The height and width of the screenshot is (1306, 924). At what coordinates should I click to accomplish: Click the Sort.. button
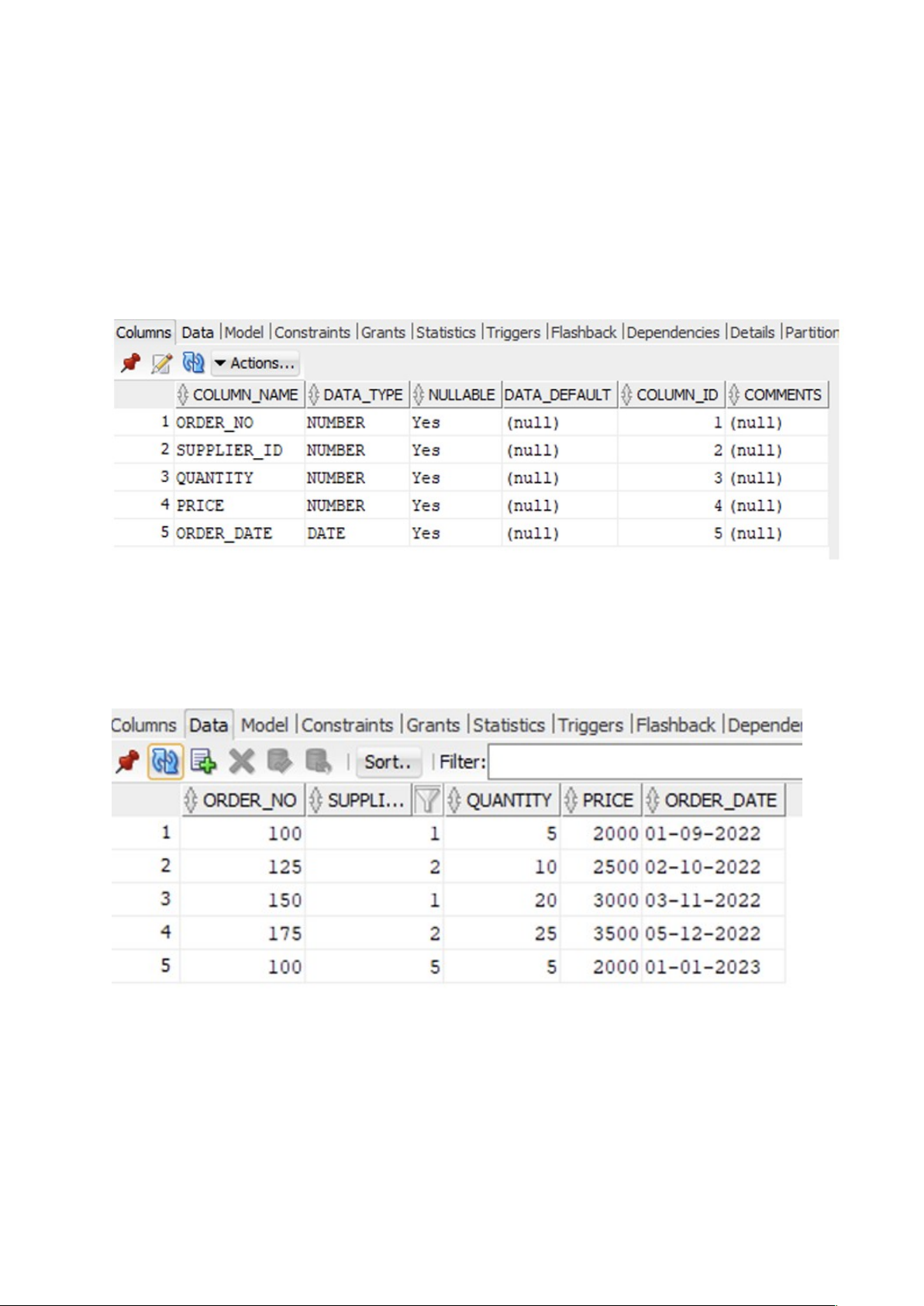point(388,762)
